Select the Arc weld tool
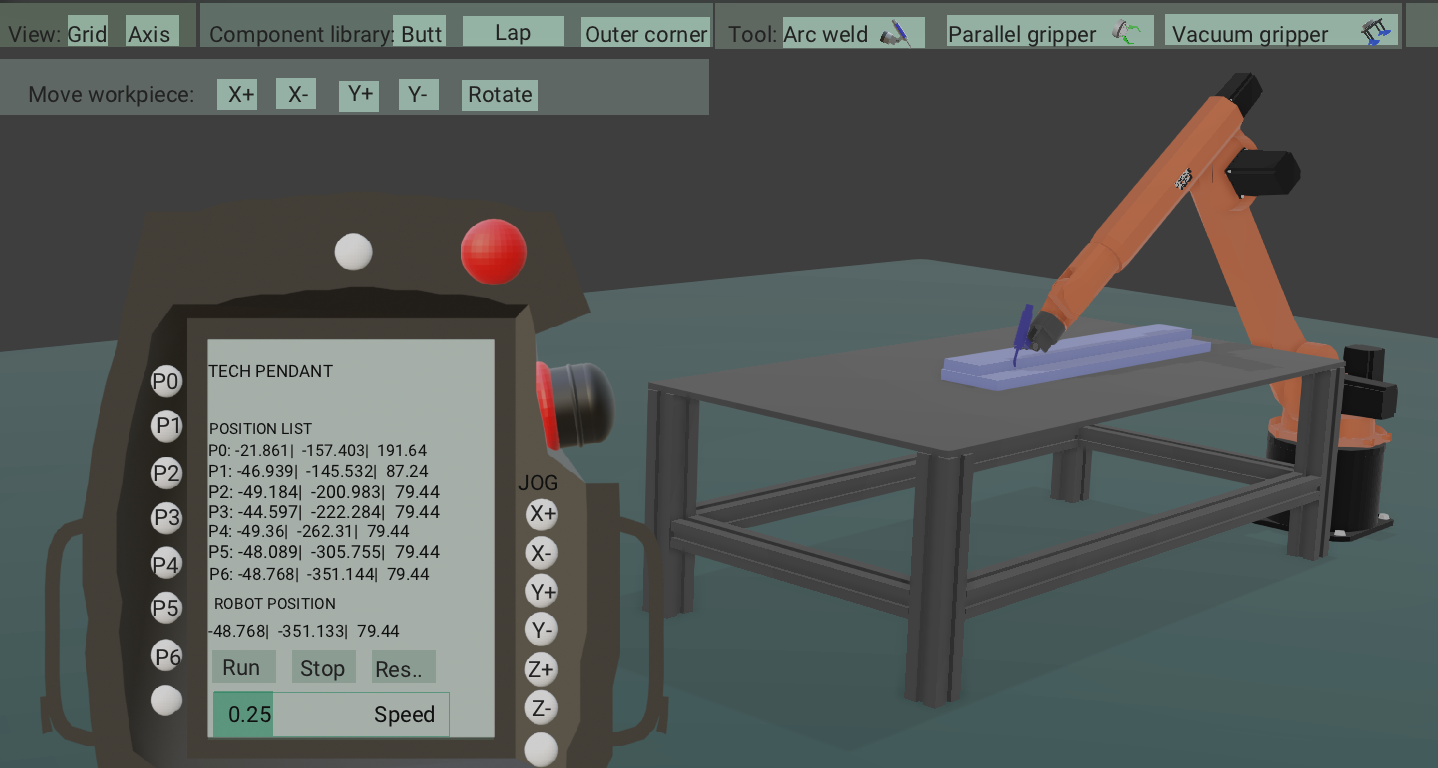 point(853,33)
